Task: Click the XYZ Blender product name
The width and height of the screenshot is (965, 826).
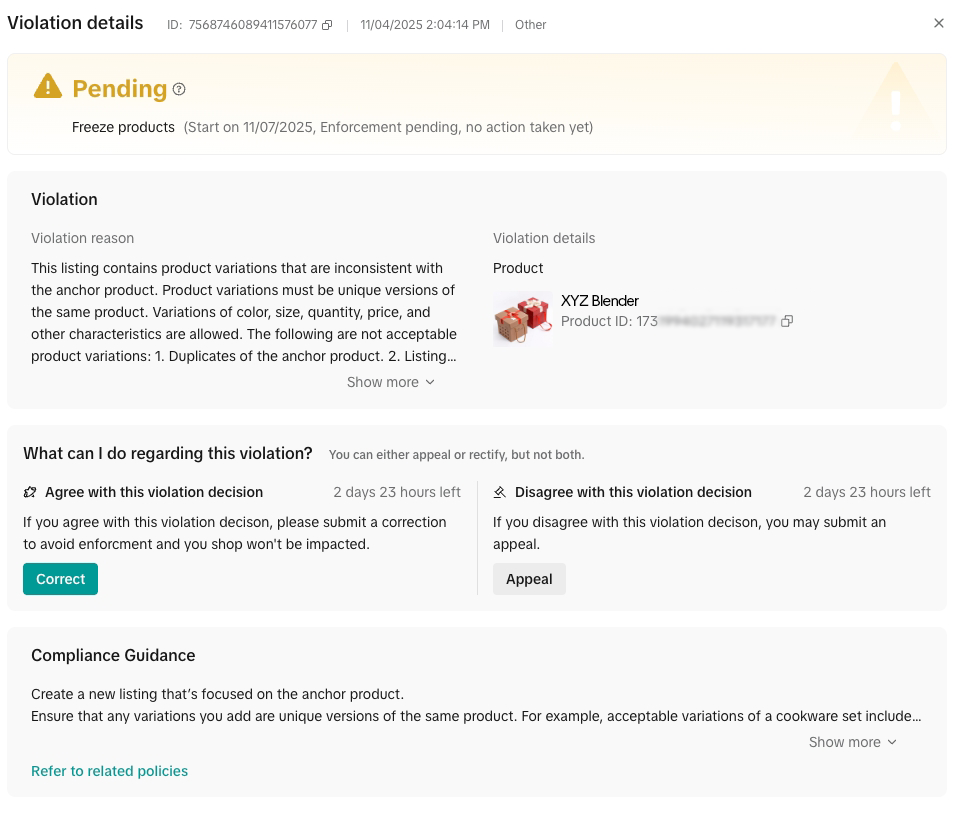Action: point(599,301)
